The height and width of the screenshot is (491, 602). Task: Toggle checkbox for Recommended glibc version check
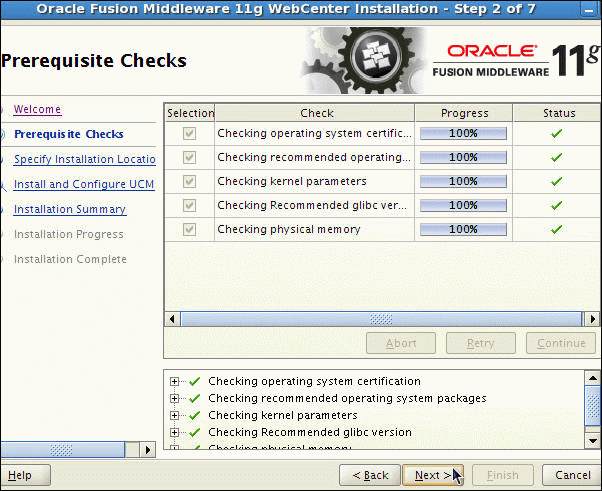tap(189, 205)
